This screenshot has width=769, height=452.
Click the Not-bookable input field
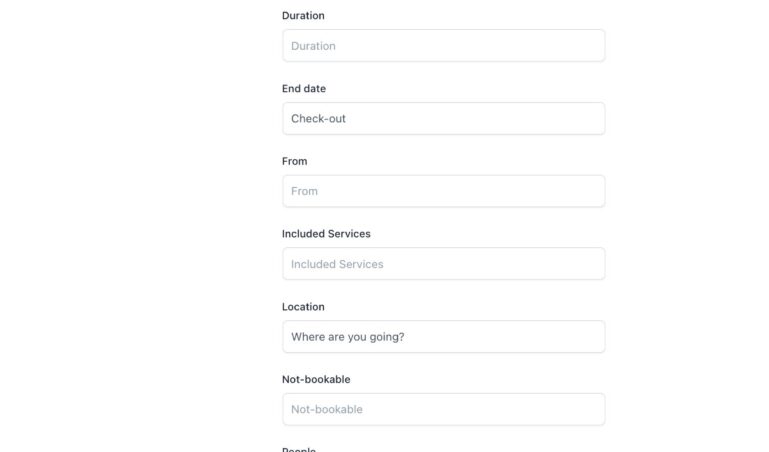click(x=443, y=409)
